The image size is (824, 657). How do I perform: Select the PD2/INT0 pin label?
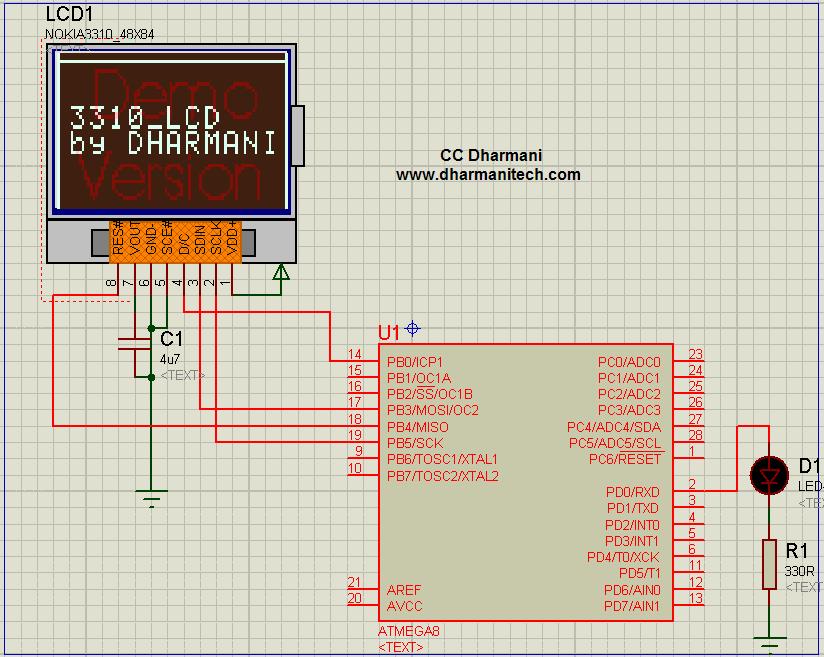click(632, 525)
